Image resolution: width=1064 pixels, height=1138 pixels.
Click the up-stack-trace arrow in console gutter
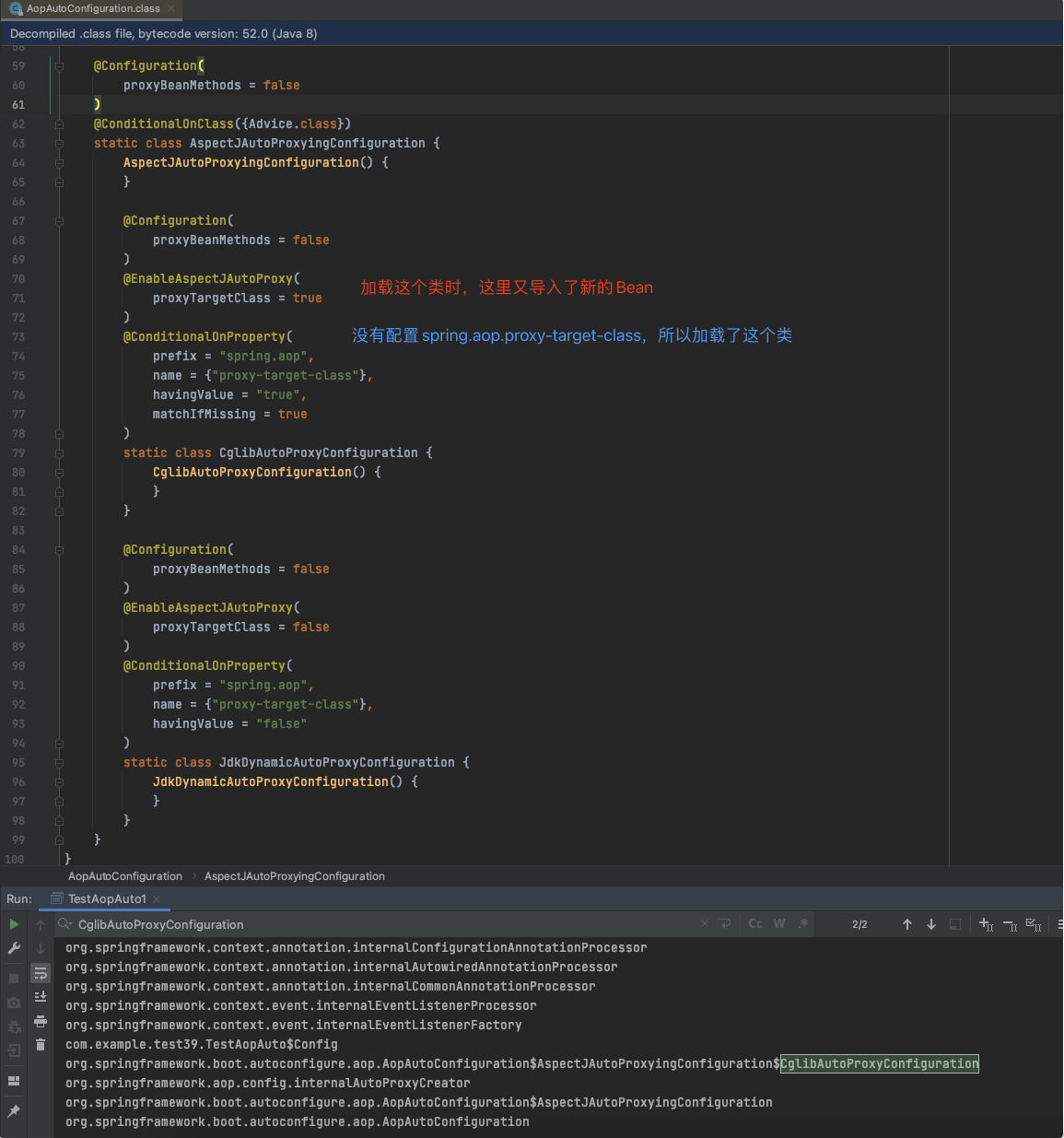point(41,924)
